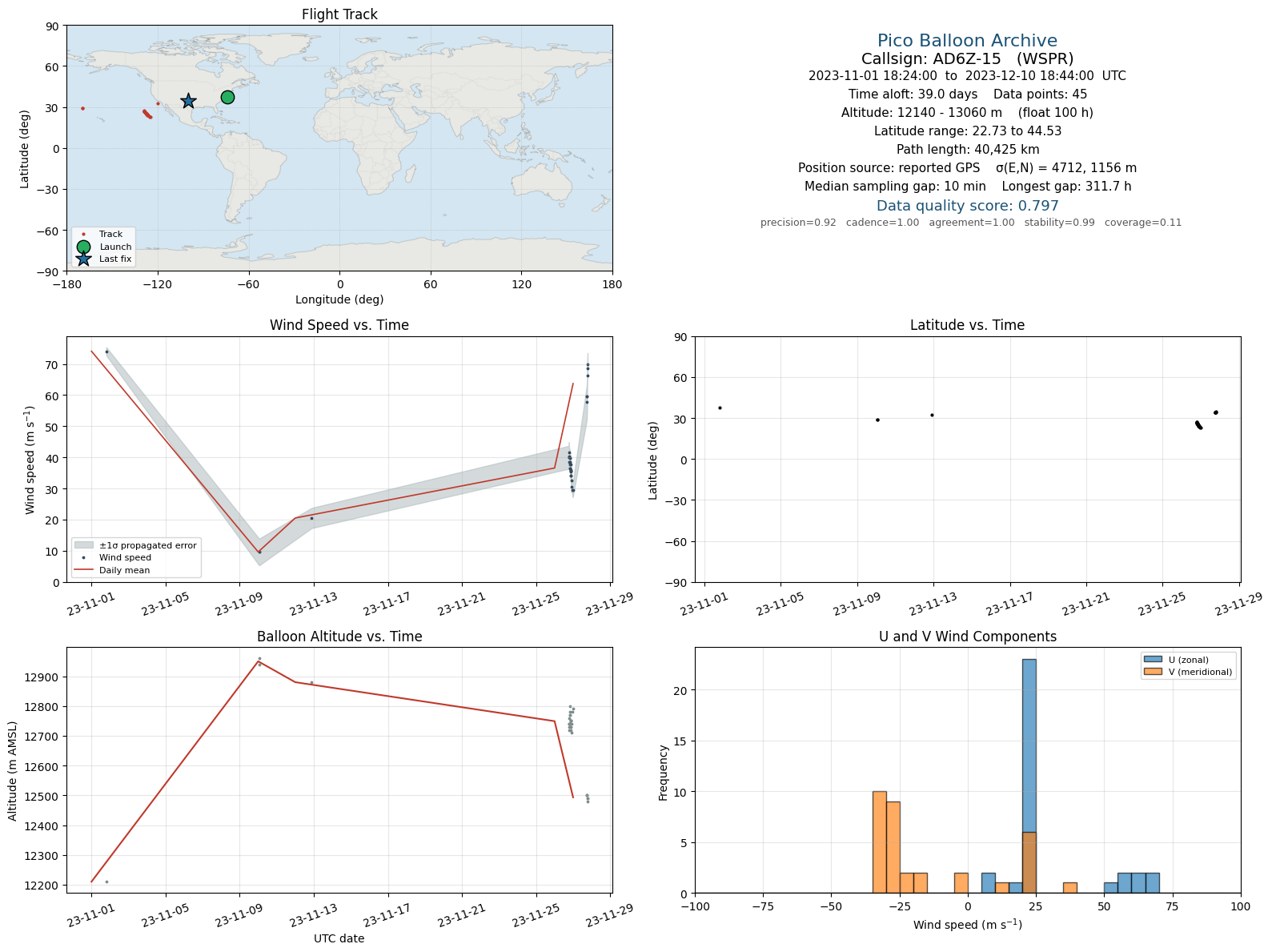Select the "Path length: 40,425 km" line
Screen dimensions: 1272x952
[x=967, y=150]
